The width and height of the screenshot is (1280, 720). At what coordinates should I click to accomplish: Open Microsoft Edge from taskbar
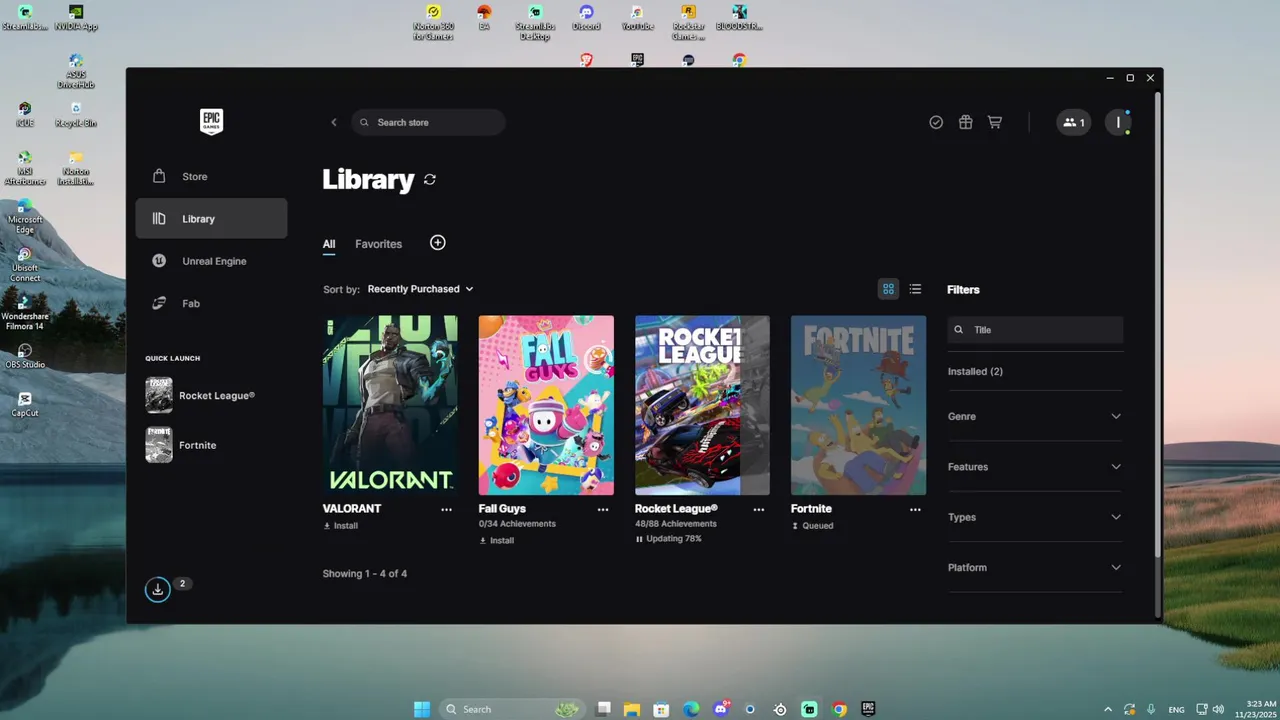coord(691,709)
